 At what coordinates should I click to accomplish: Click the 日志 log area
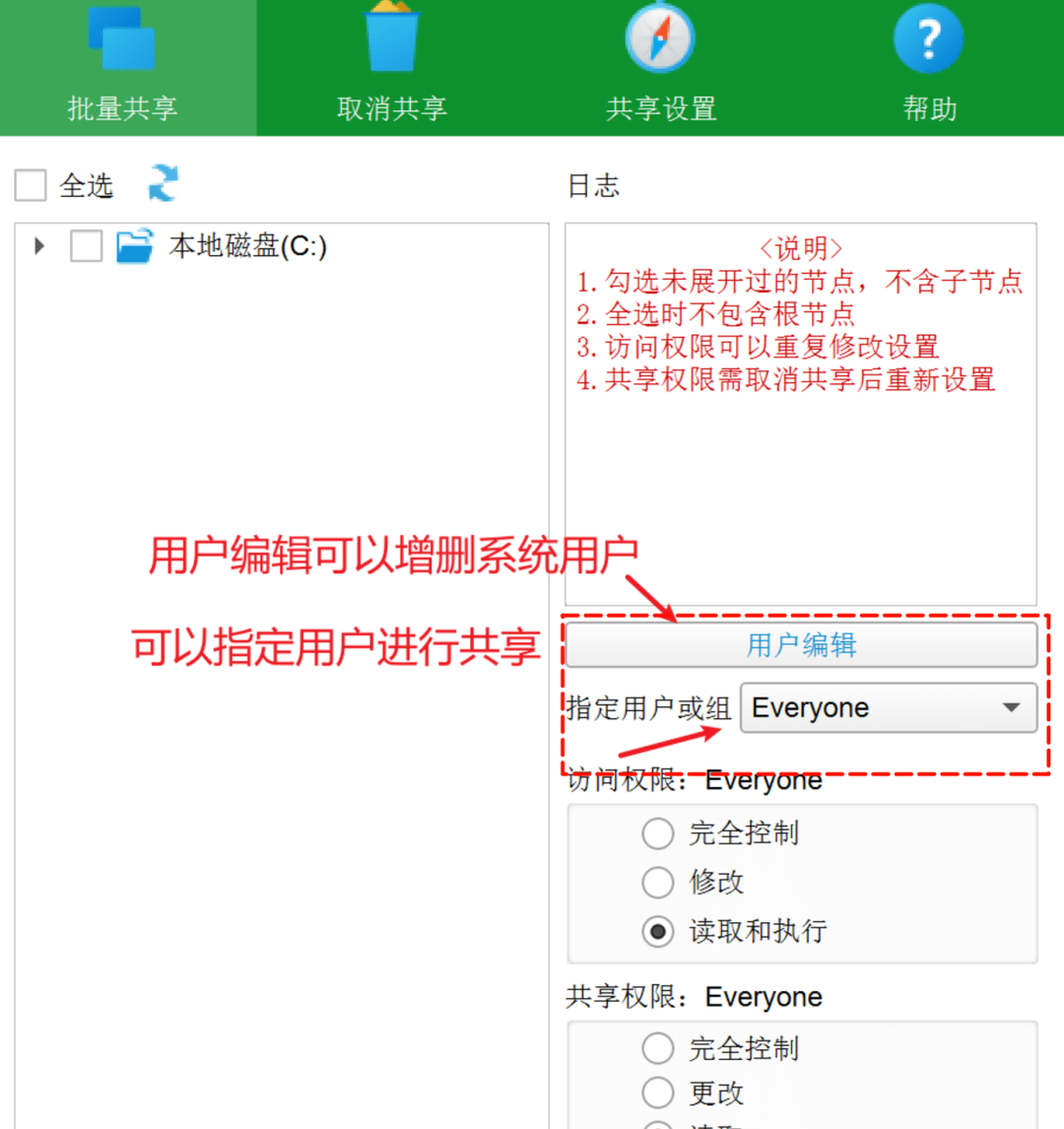800,414
